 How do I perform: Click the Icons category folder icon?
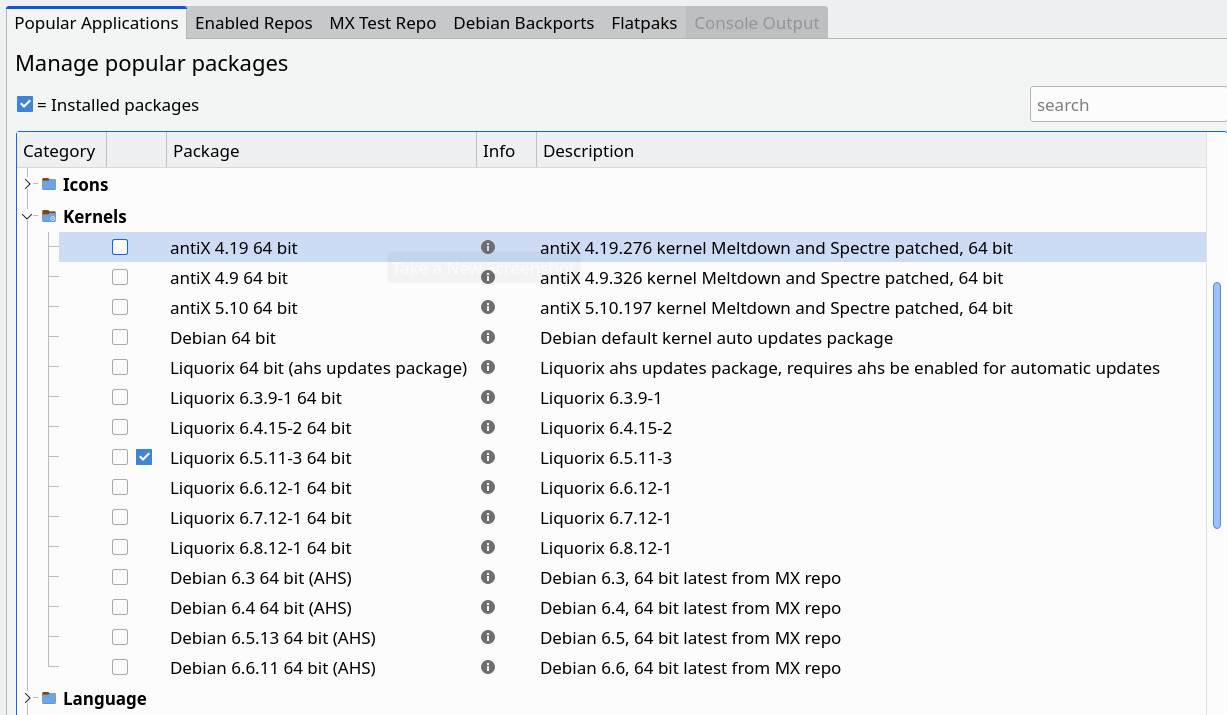click(x=49, y=184)
